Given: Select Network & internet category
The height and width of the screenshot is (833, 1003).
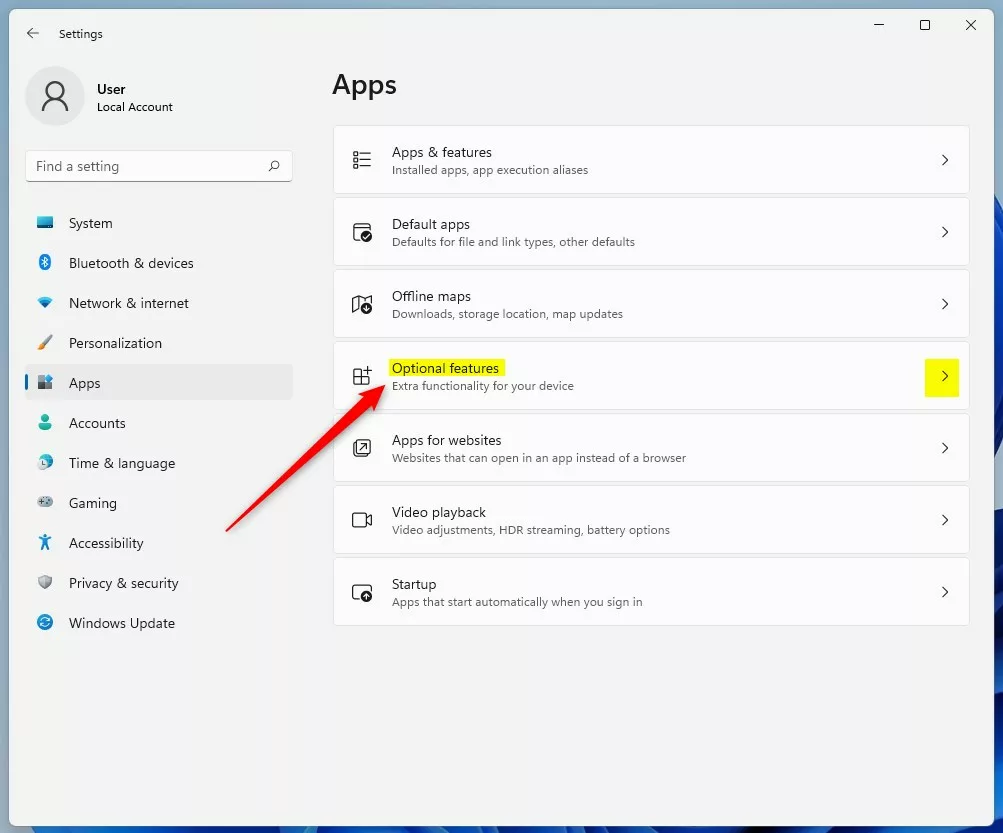Looking at the screenshot, I should tap(159, 303).
